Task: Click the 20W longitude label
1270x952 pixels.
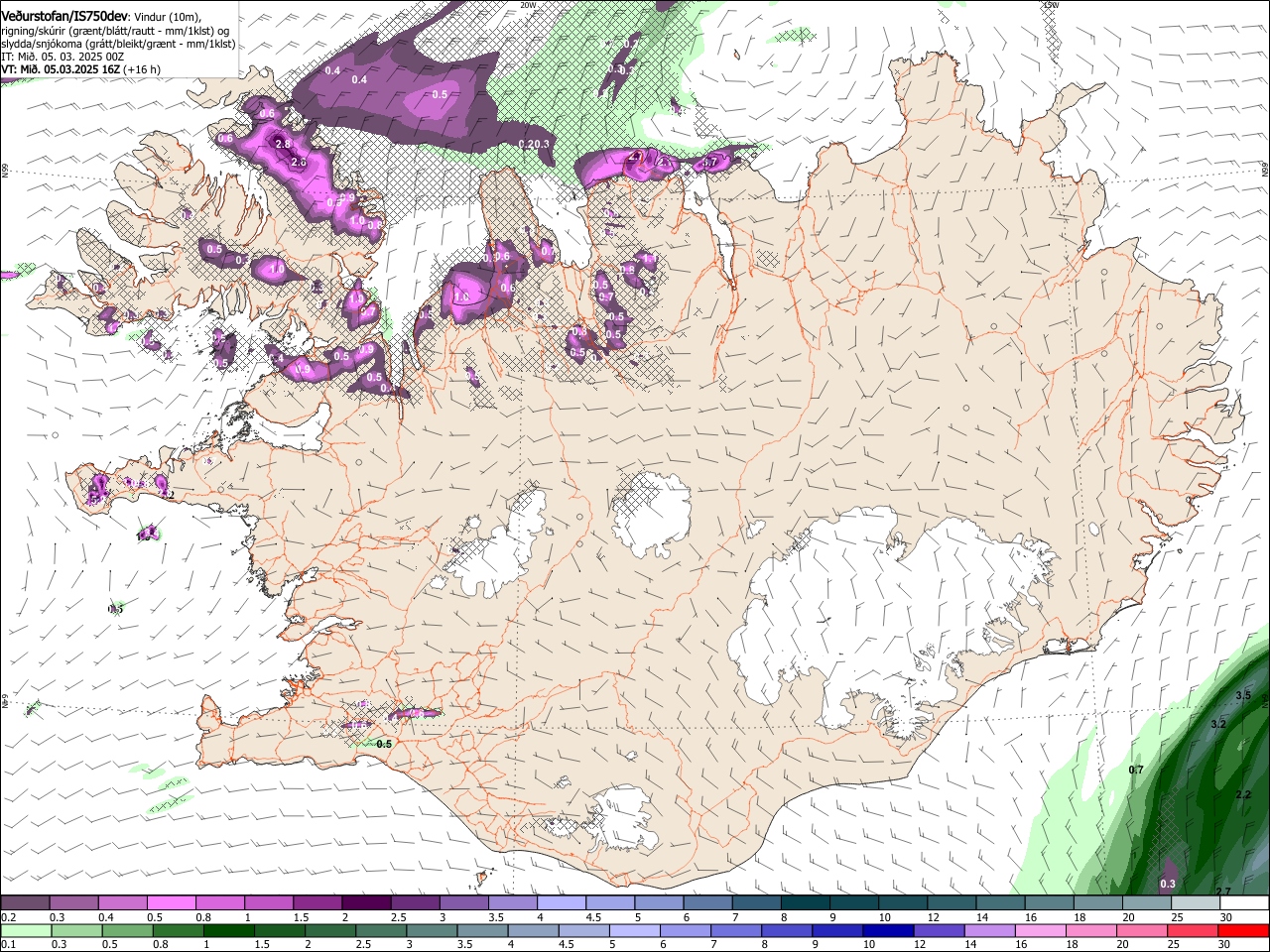Action: [528, 5]
